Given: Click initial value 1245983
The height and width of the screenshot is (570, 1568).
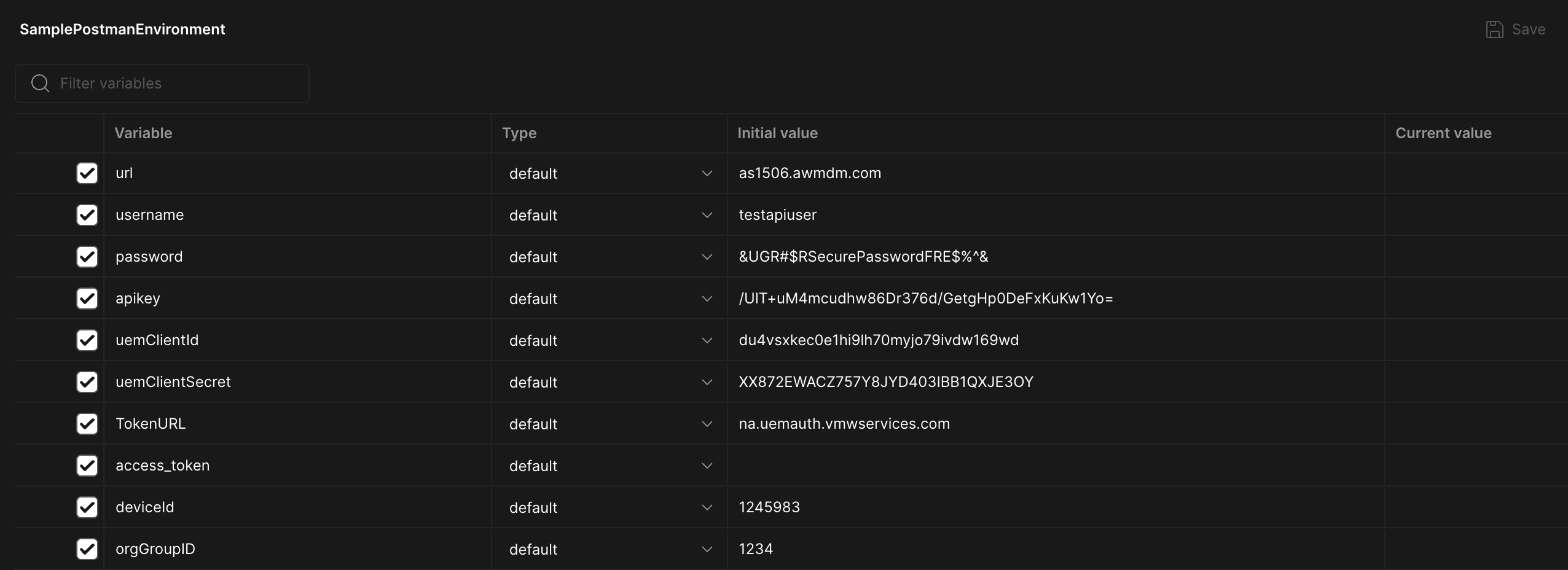Looking at the screenshot, I should point(769,507).
